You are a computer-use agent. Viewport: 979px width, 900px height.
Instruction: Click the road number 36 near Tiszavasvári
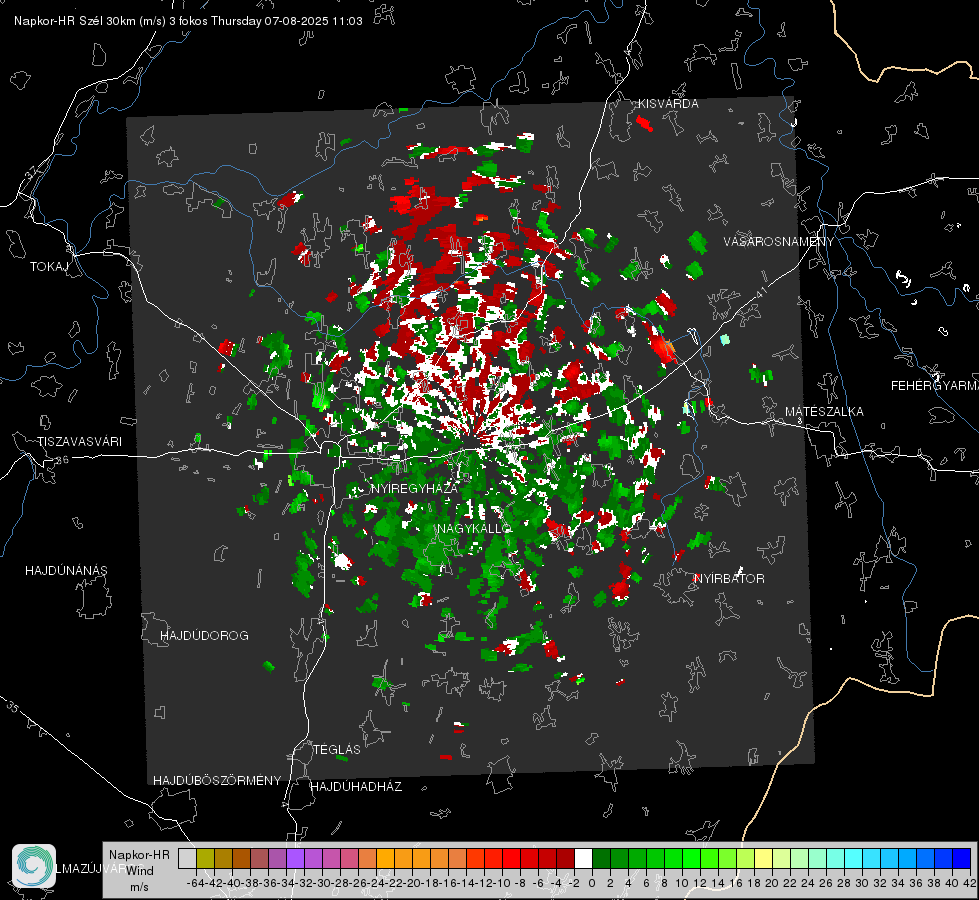[x=62, y=460]
